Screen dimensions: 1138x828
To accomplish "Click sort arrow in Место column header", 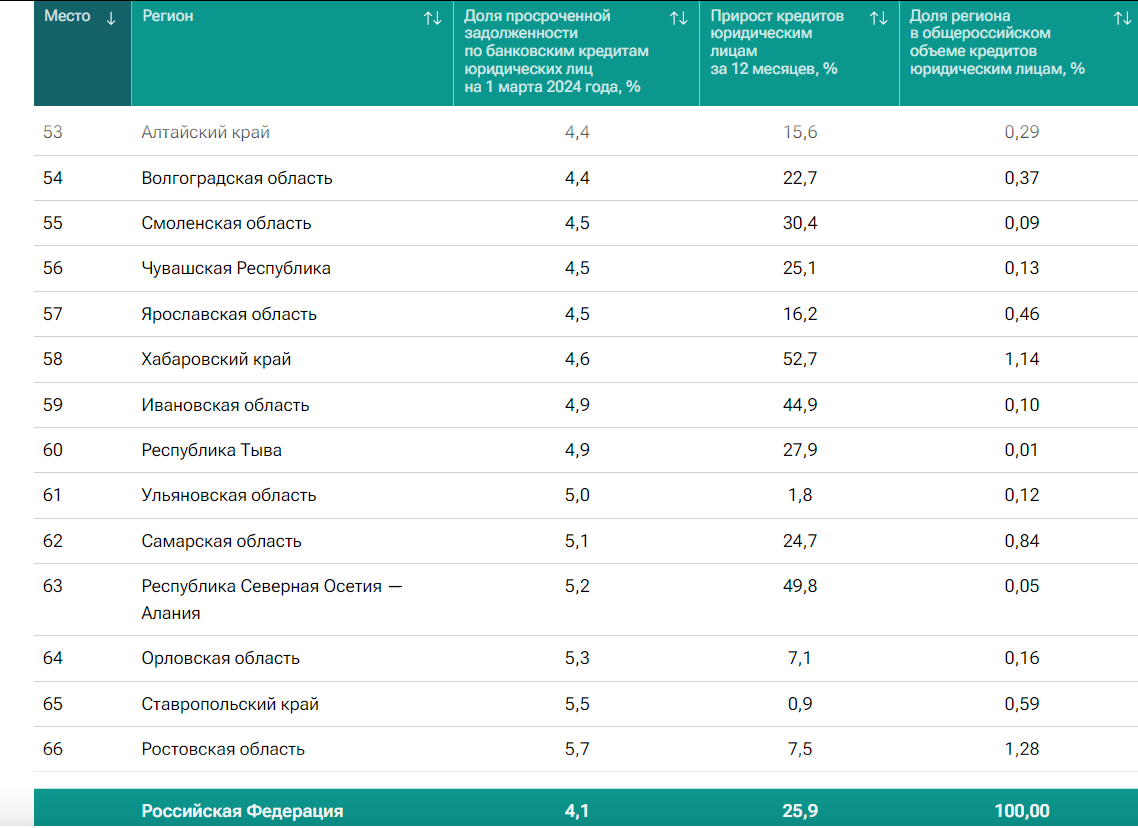I will point(111,17).
